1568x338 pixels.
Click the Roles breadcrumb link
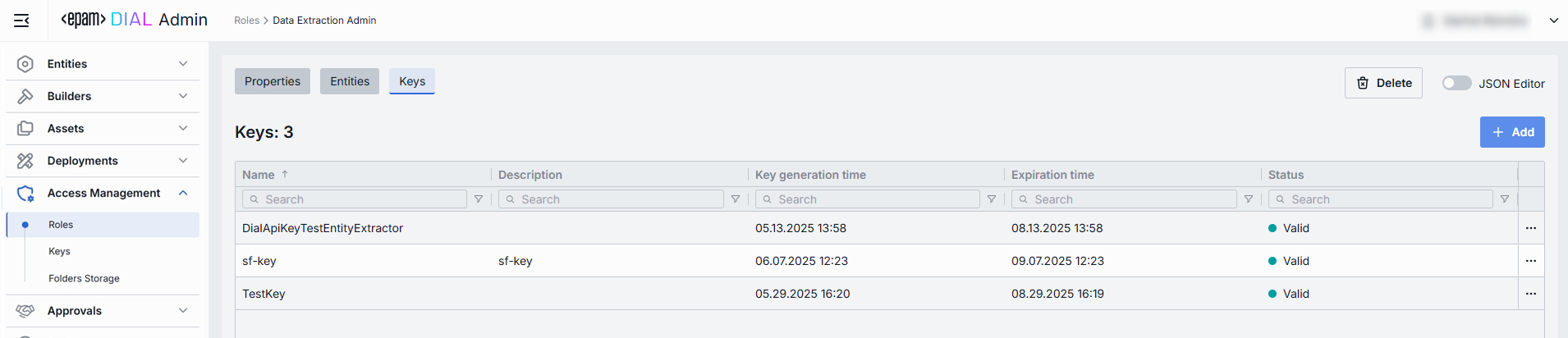[246, 21]
